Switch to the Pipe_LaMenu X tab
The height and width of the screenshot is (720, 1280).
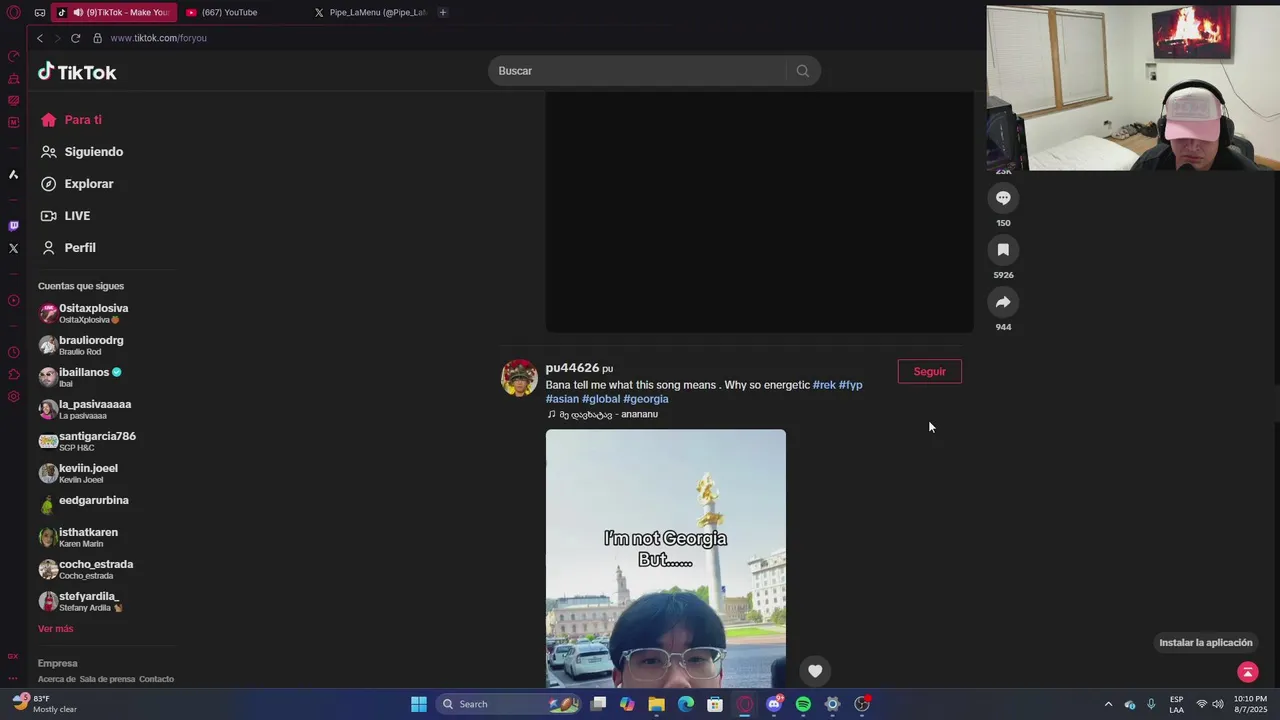pyautogui.click(x=370, y=13)
